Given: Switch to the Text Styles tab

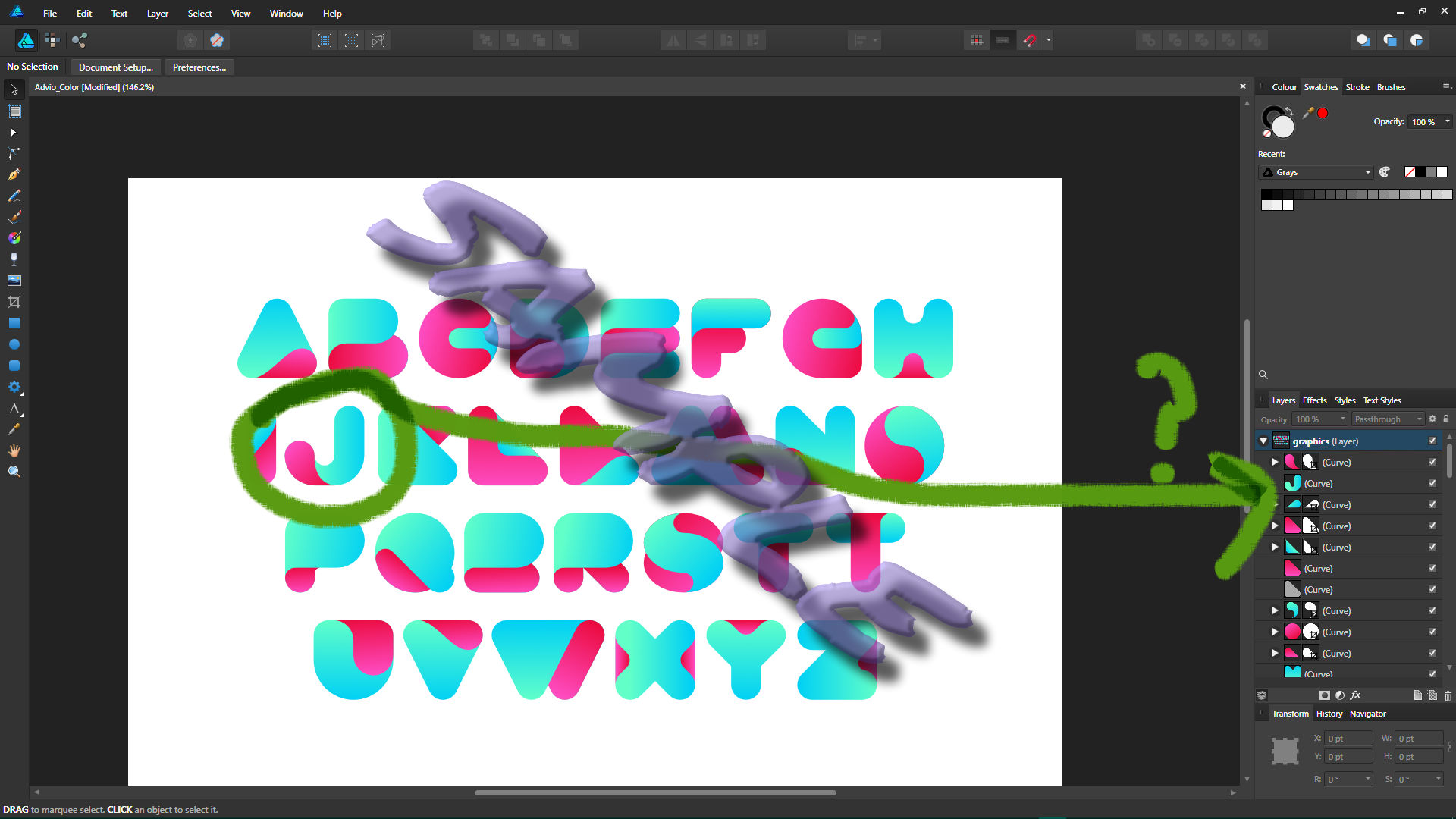Looking at the screenshot, I should pyautogui.click(x=1382, y=400).
